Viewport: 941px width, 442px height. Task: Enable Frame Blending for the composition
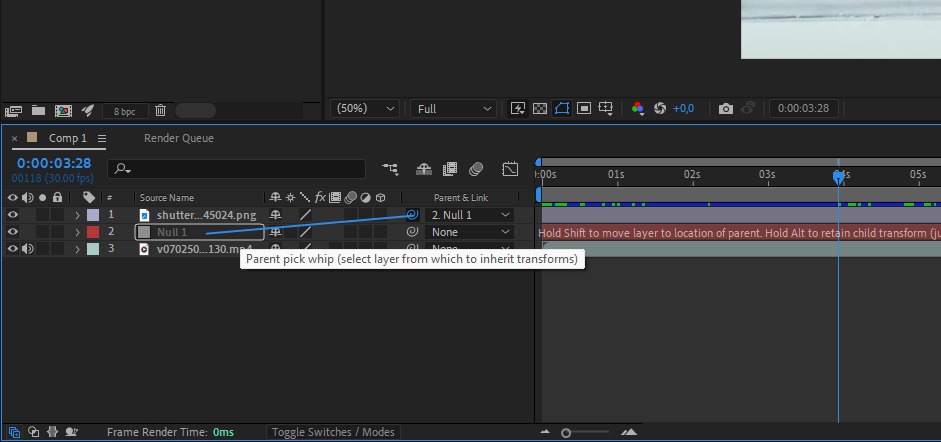(x=449, y=169)
